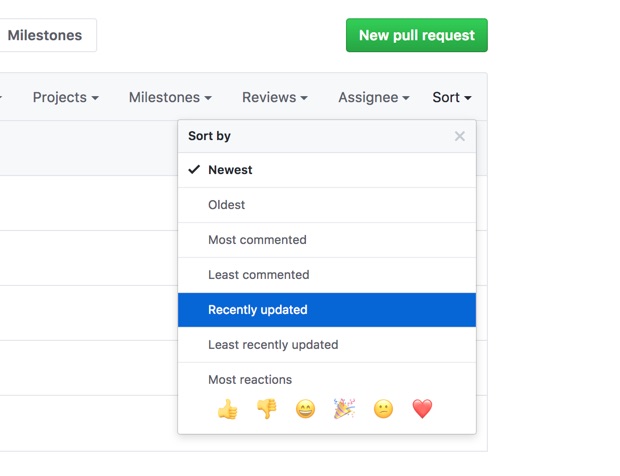Sort by red heart reaction emoji
This screenshot has width=620, height=476.
click(422, 409)
